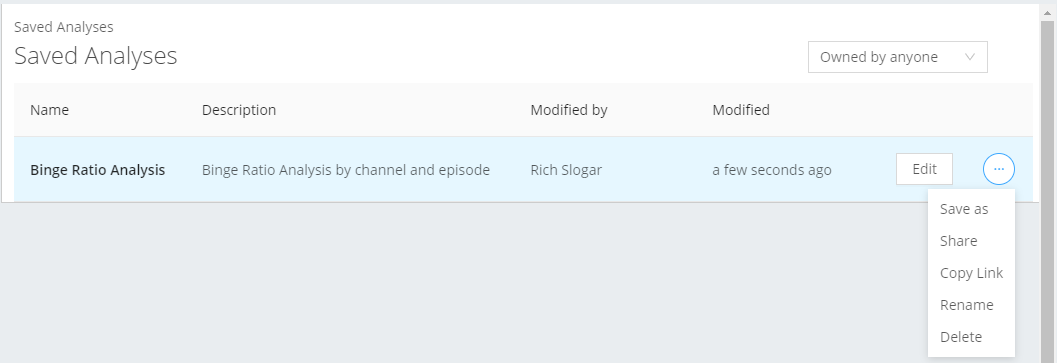Image resolution: width=1057 pixels, height=363 pixels.
Task: Select Copy Link menu entry
Action: click(971, 273)
